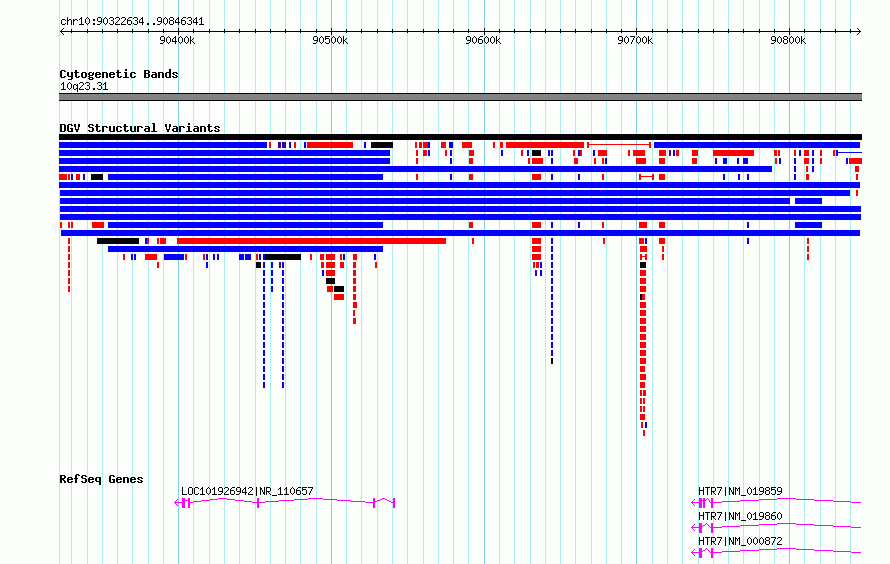Screen dimensions: 890x564
Task: Open the DGV Structural Variants track title
Action: click(140, 128)
